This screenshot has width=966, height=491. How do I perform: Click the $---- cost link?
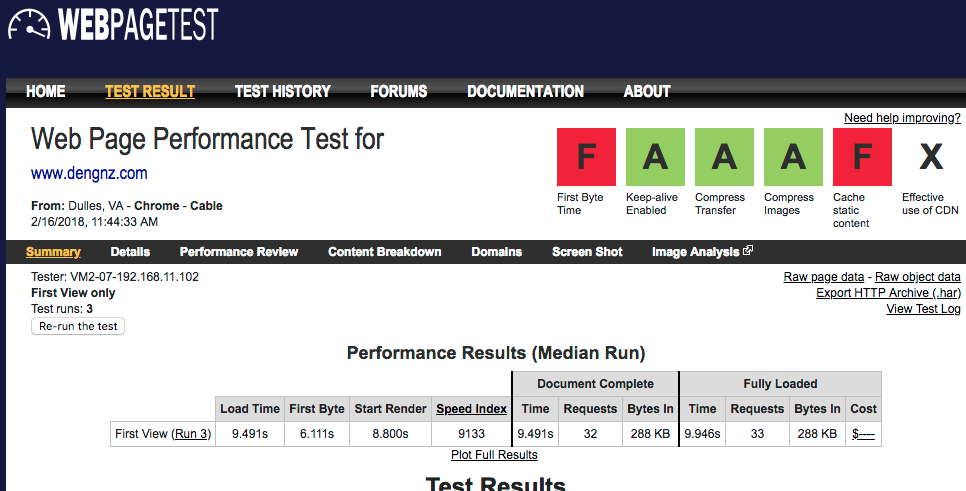[x=863, y=434]
